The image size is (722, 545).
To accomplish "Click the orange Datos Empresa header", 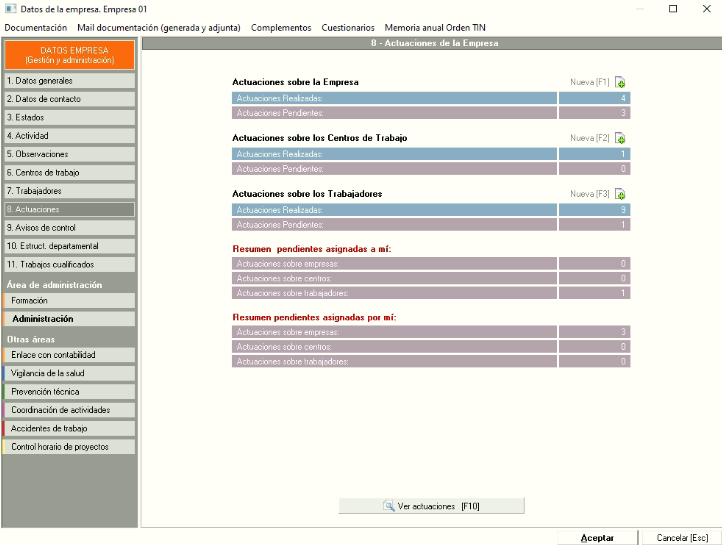I will pos(68,55).
